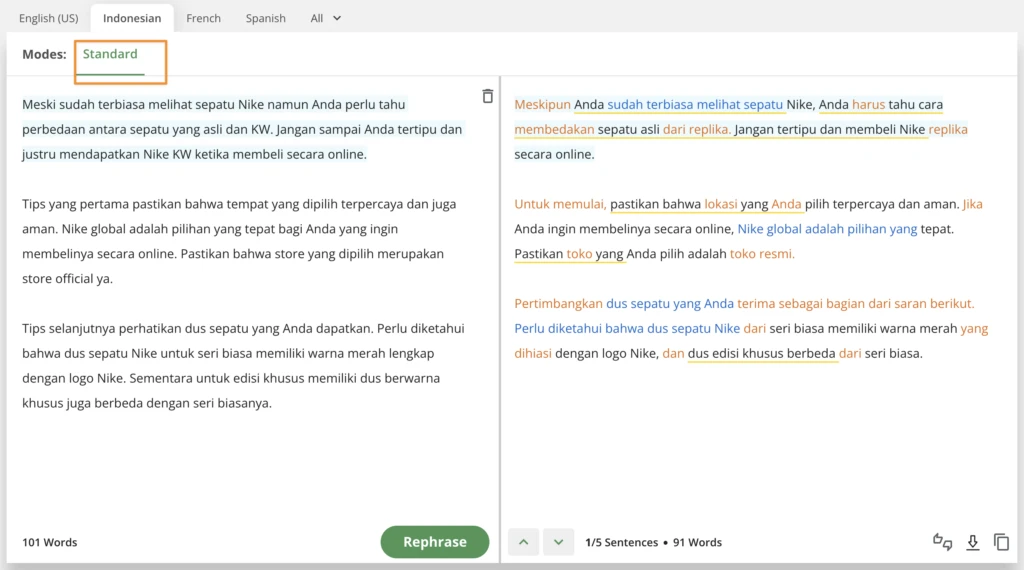The height and width of the screenshot is (570, 1024).
Task: Switch to the French language tab
Action: click(x=203, y=18)
